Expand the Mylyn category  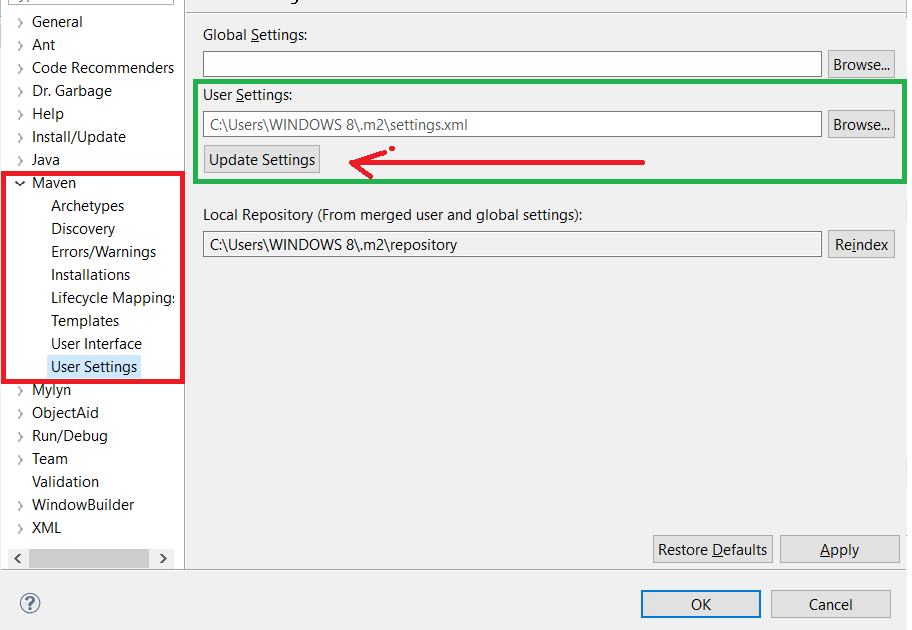pos(22,389)
